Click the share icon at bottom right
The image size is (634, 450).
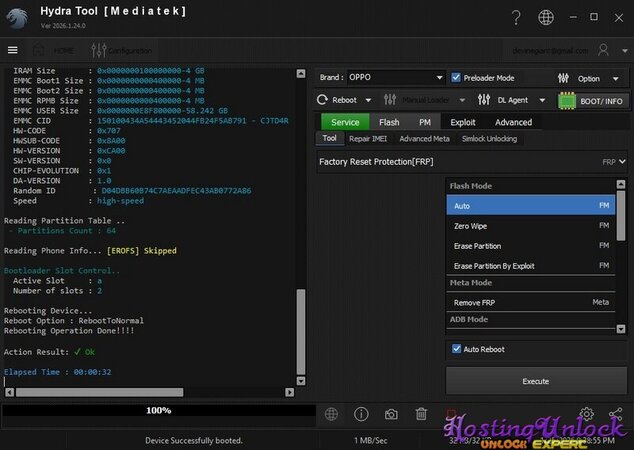tap(615, 414)
